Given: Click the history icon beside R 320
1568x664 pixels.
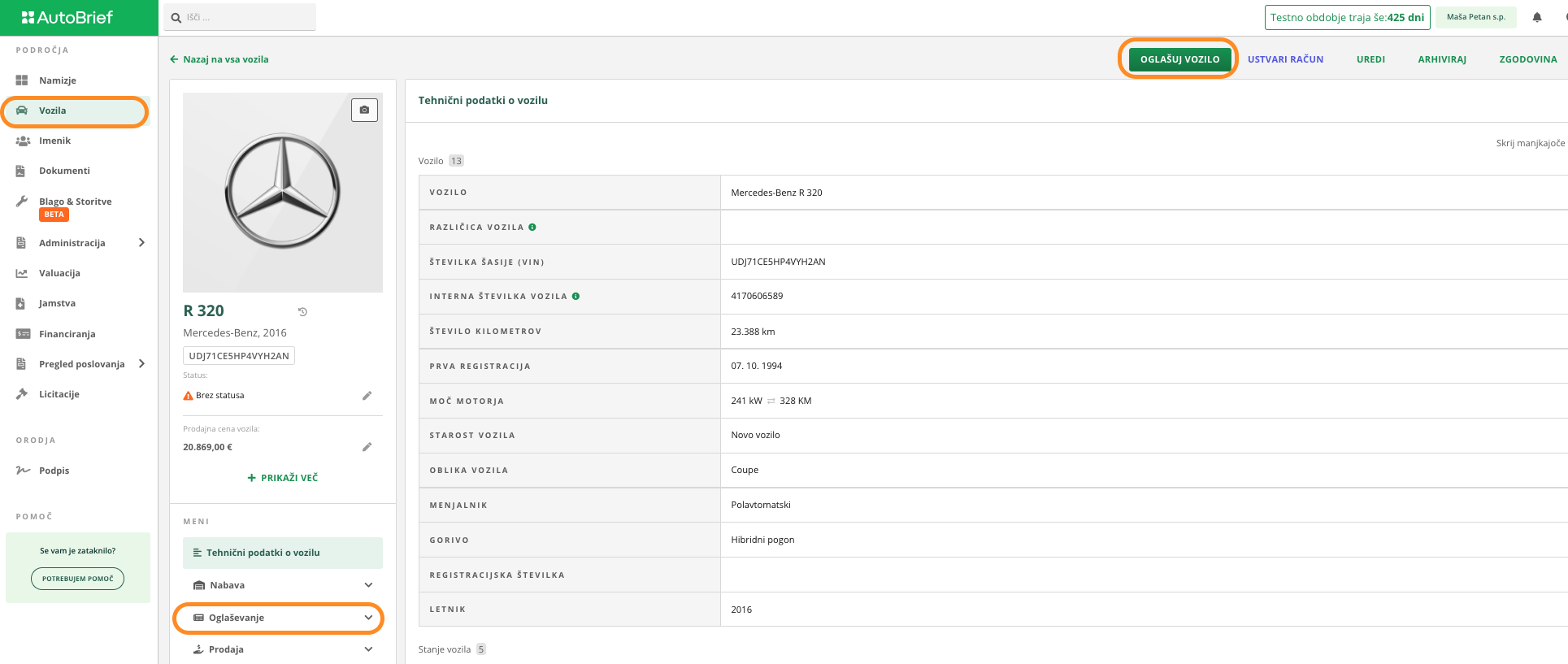Looking at the screenshot, I should tap(302, 312).
